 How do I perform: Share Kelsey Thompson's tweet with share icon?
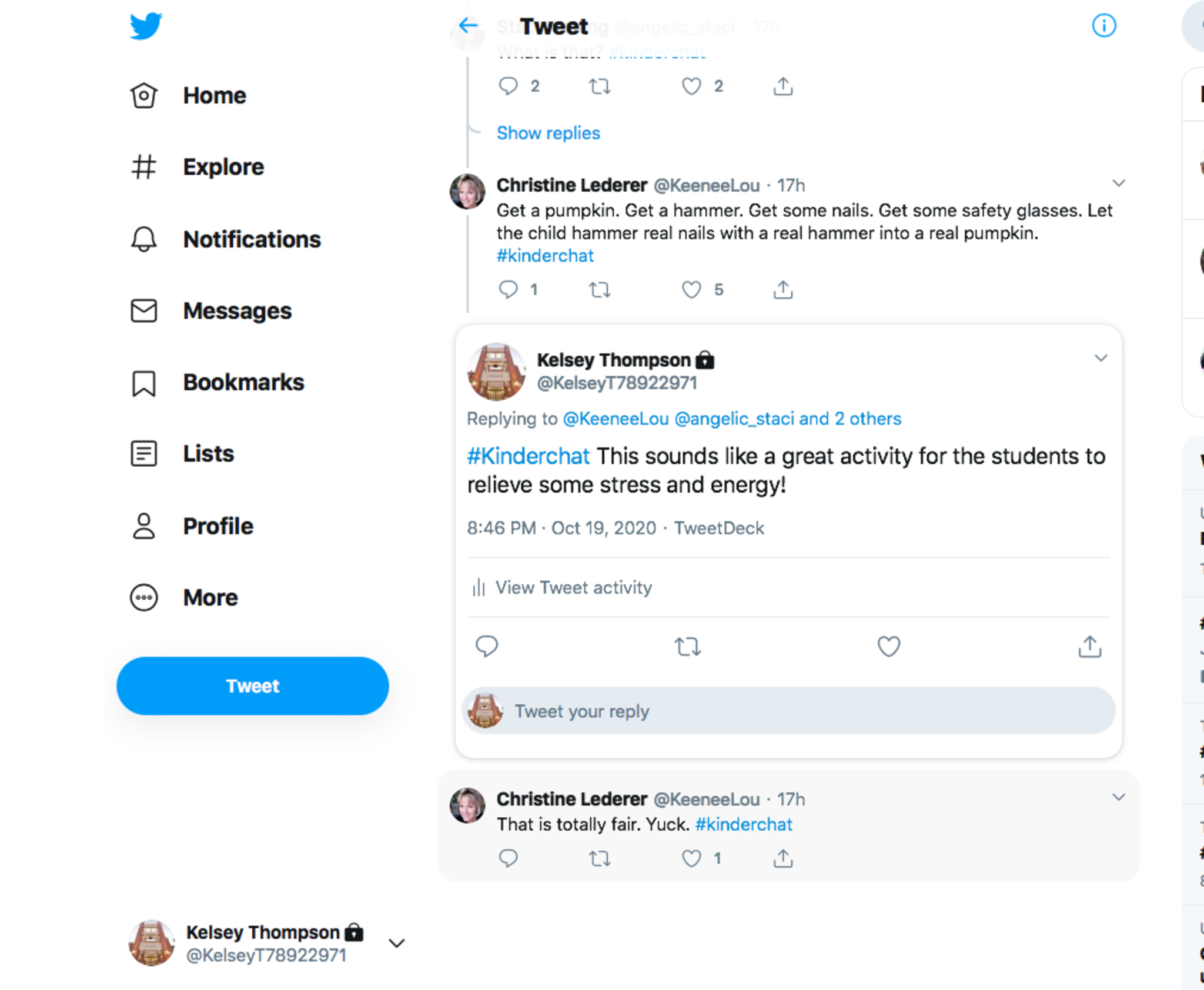[1089, 647]
